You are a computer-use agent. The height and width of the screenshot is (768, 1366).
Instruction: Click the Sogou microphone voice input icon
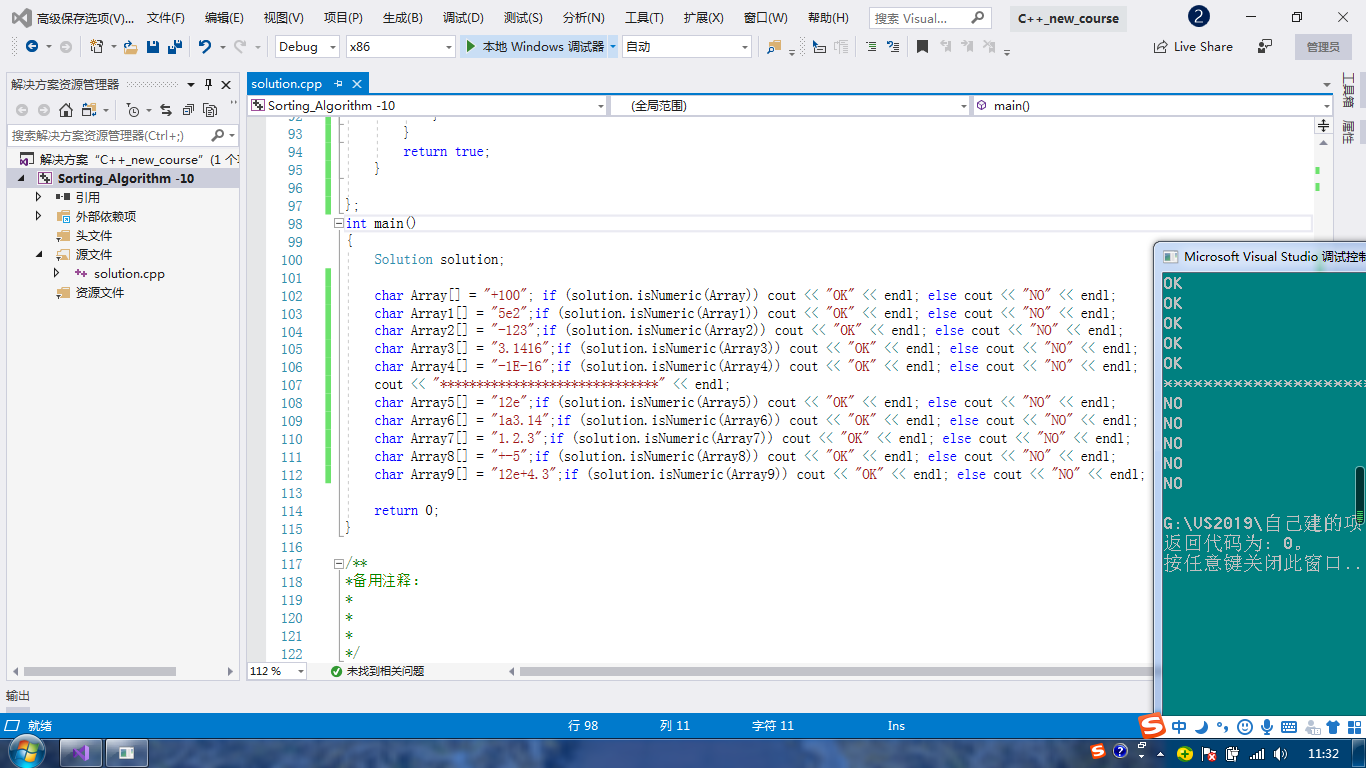coord(1267,727)
